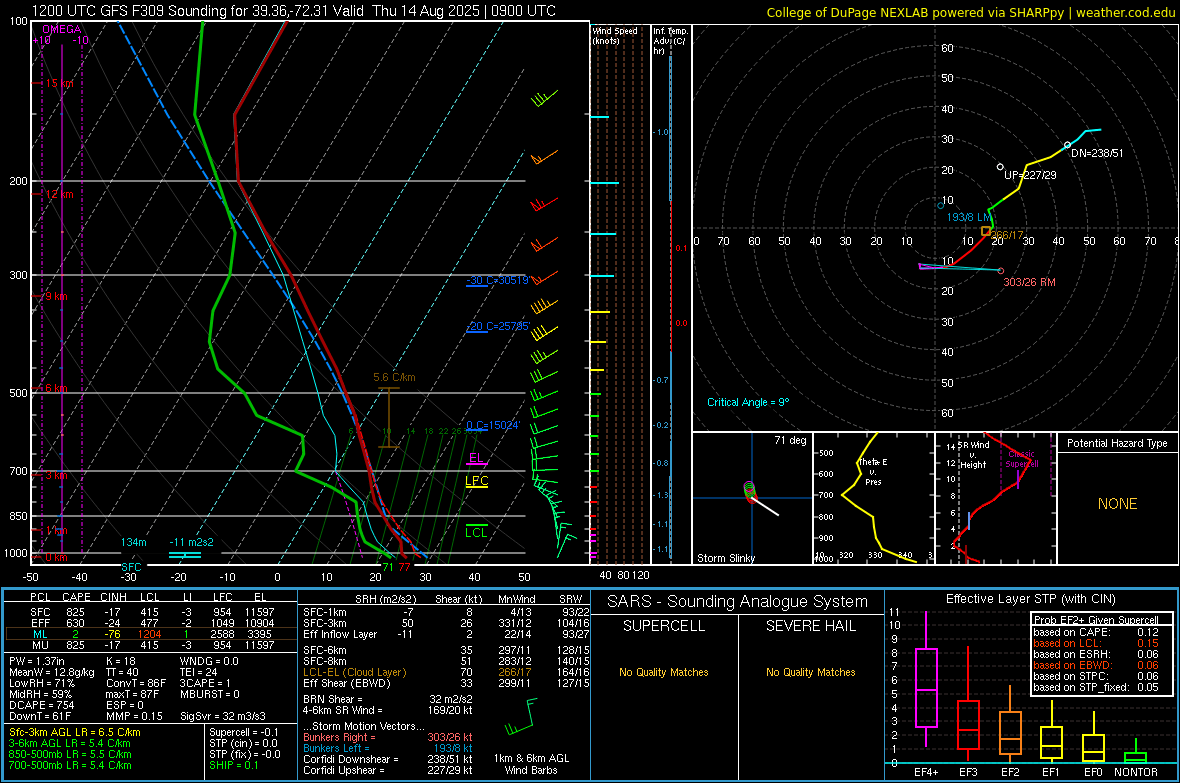Click the '-20 C=25785' level label
This screenshot has width=1180, height=783.
click(x=497, y=327)
